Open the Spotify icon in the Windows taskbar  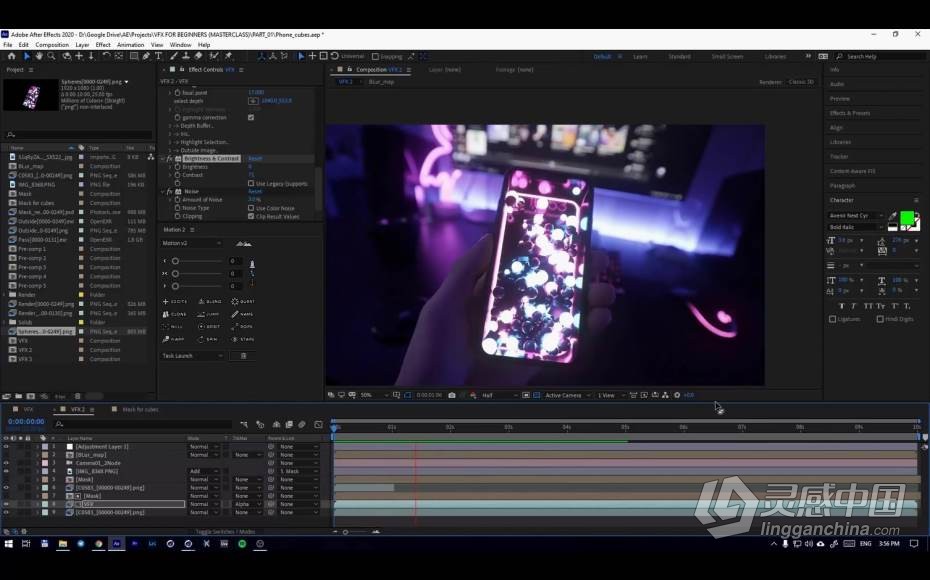click(242, 543)
